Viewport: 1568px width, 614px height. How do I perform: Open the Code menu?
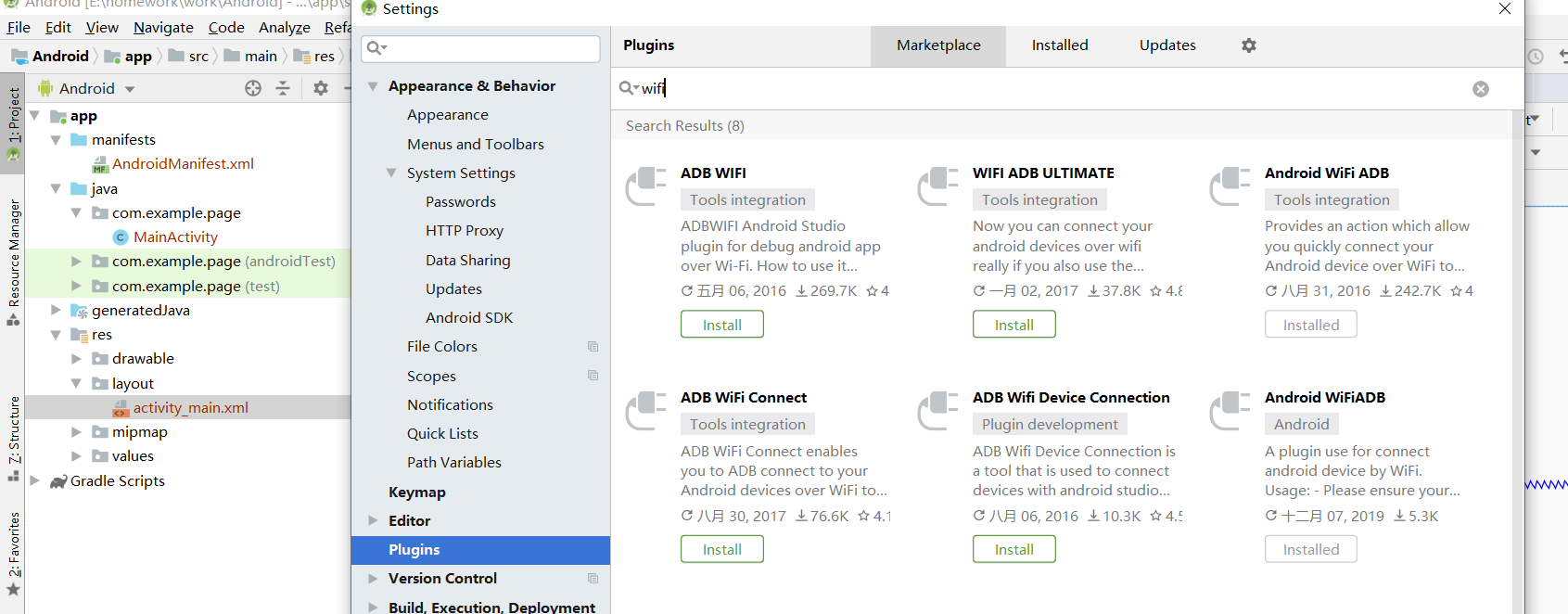pos(226,28)
